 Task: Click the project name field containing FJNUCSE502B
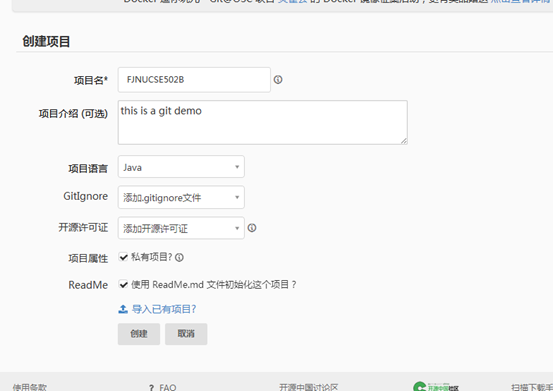point(194,80)
